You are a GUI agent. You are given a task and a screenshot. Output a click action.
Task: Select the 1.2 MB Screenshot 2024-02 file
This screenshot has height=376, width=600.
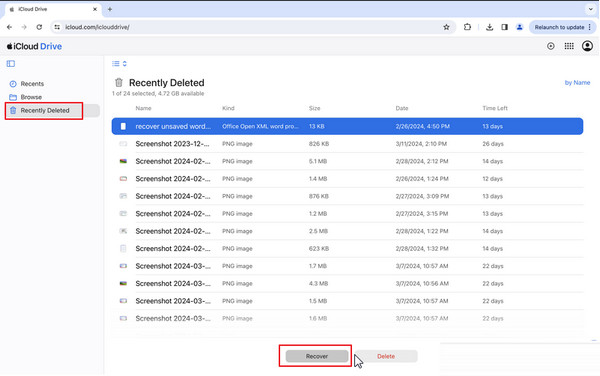click(347, 213)
